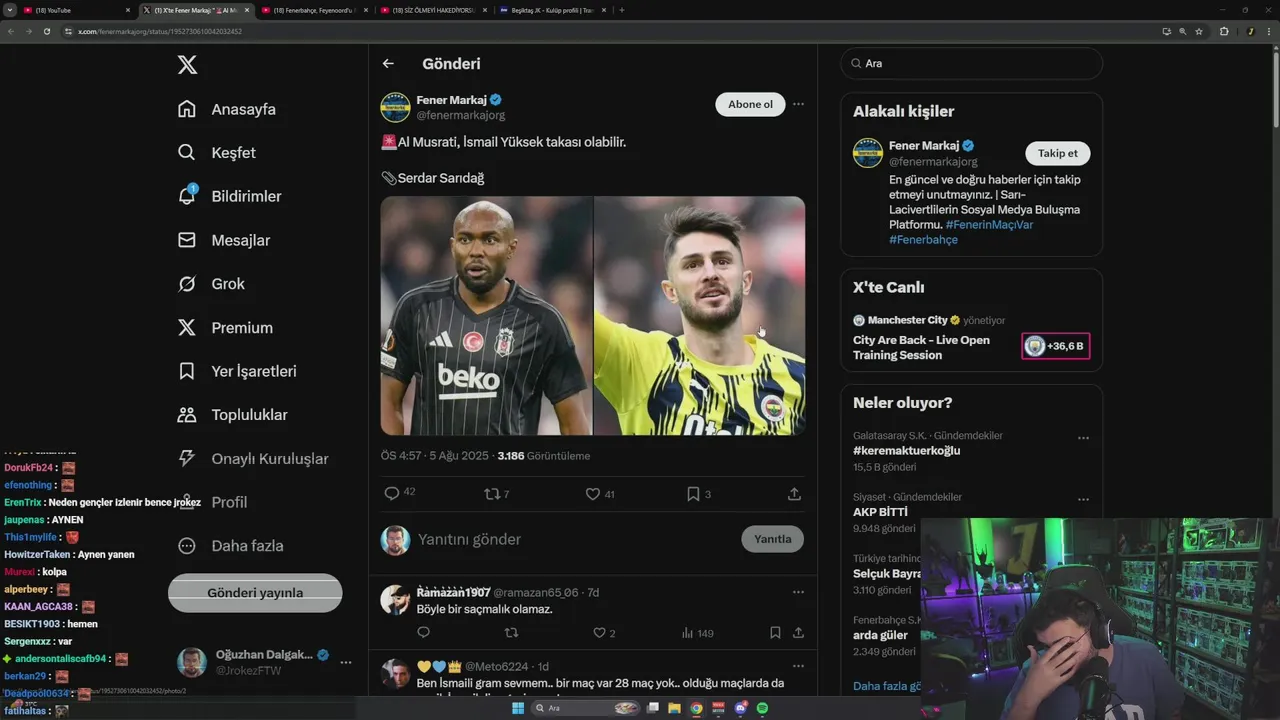Open Anasayfa home page
The height and width of the screenshot is (720, 1280).
coord(227,109)
